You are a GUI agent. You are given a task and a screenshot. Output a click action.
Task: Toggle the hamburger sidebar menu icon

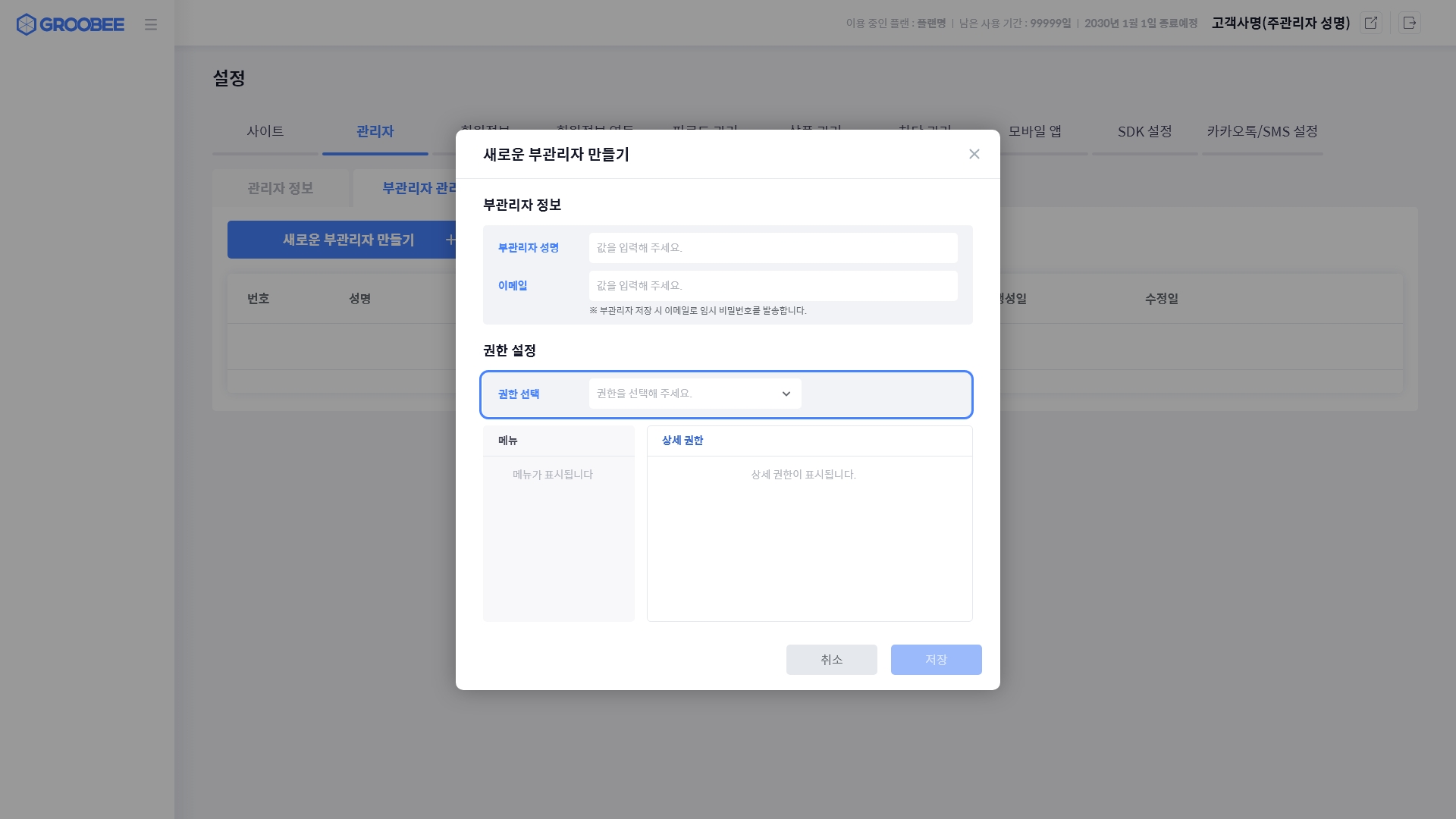pos(151,24)
